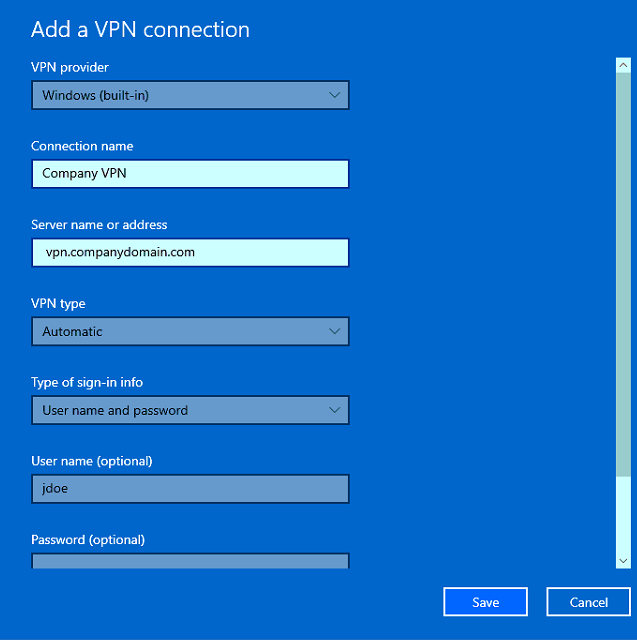Expand the VPN type dropdown
This screenshot has height=640, width=637.
[190, 331]
